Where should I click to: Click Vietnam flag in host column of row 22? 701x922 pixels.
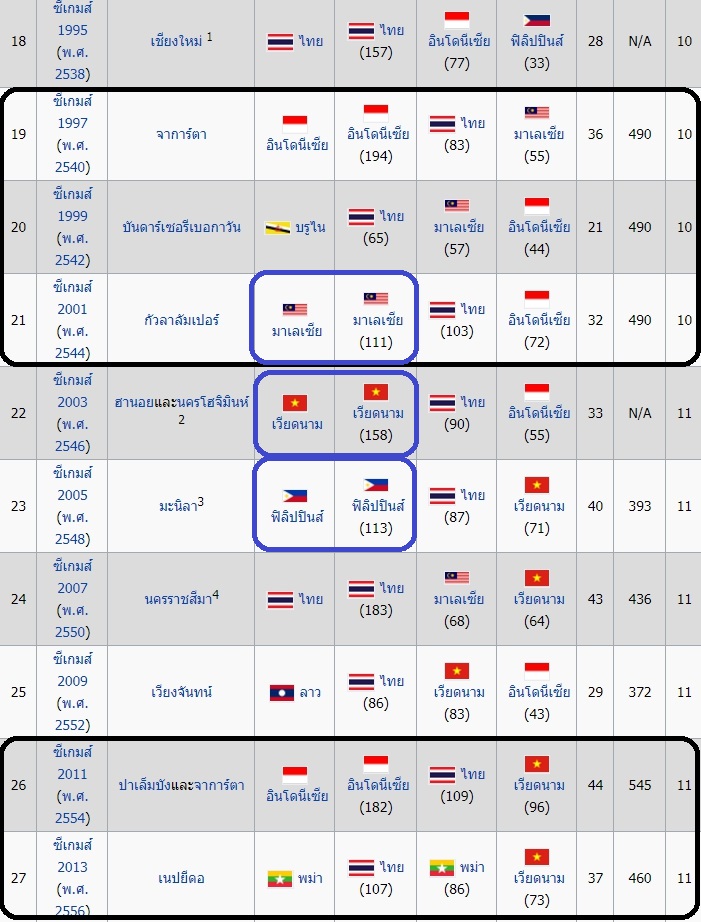(295, 403)
